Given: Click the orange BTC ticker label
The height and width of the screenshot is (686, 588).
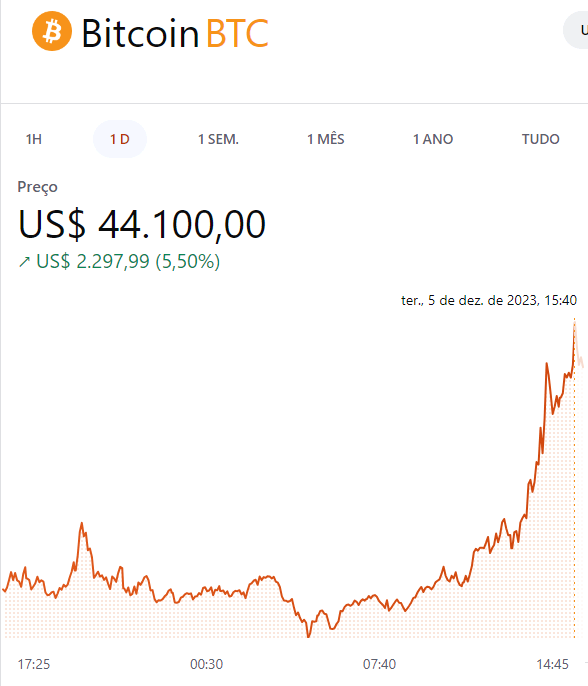Looking at the screenshot, I should [x=237, y=33].
